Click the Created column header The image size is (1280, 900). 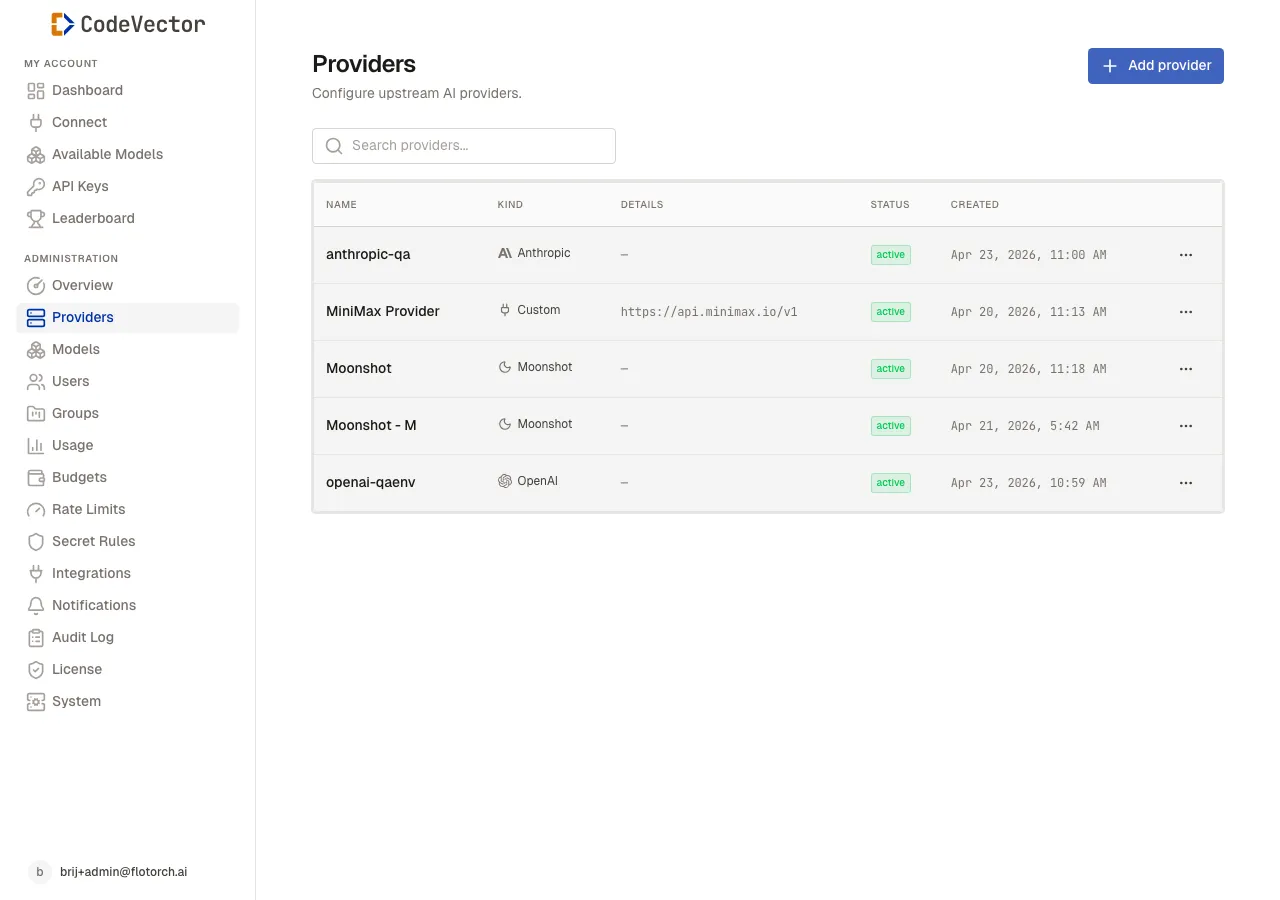[975, 204]
